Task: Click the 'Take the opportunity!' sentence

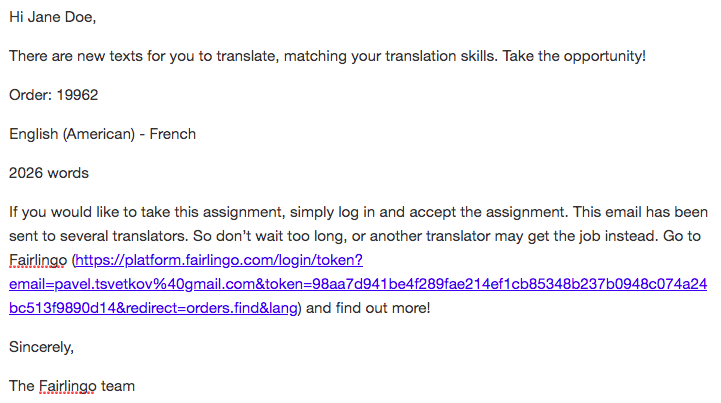Action: pos(574,56)
